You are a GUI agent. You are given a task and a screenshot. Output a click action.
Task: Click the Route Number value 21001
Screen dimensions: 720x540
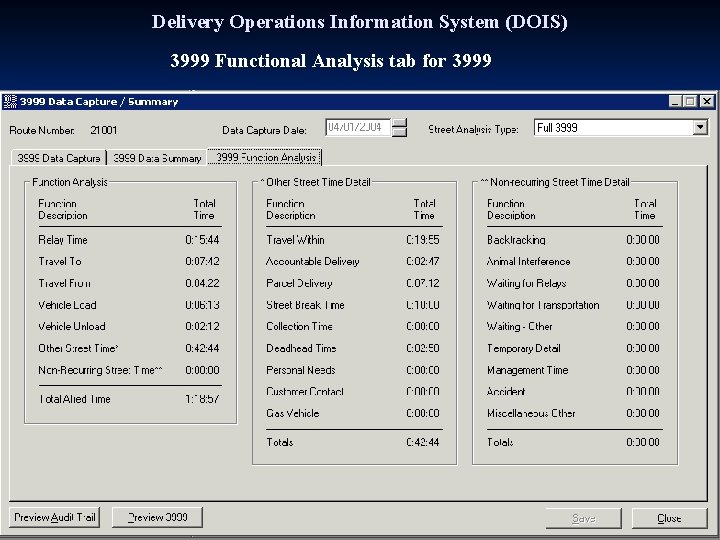(x=104, y=130)
